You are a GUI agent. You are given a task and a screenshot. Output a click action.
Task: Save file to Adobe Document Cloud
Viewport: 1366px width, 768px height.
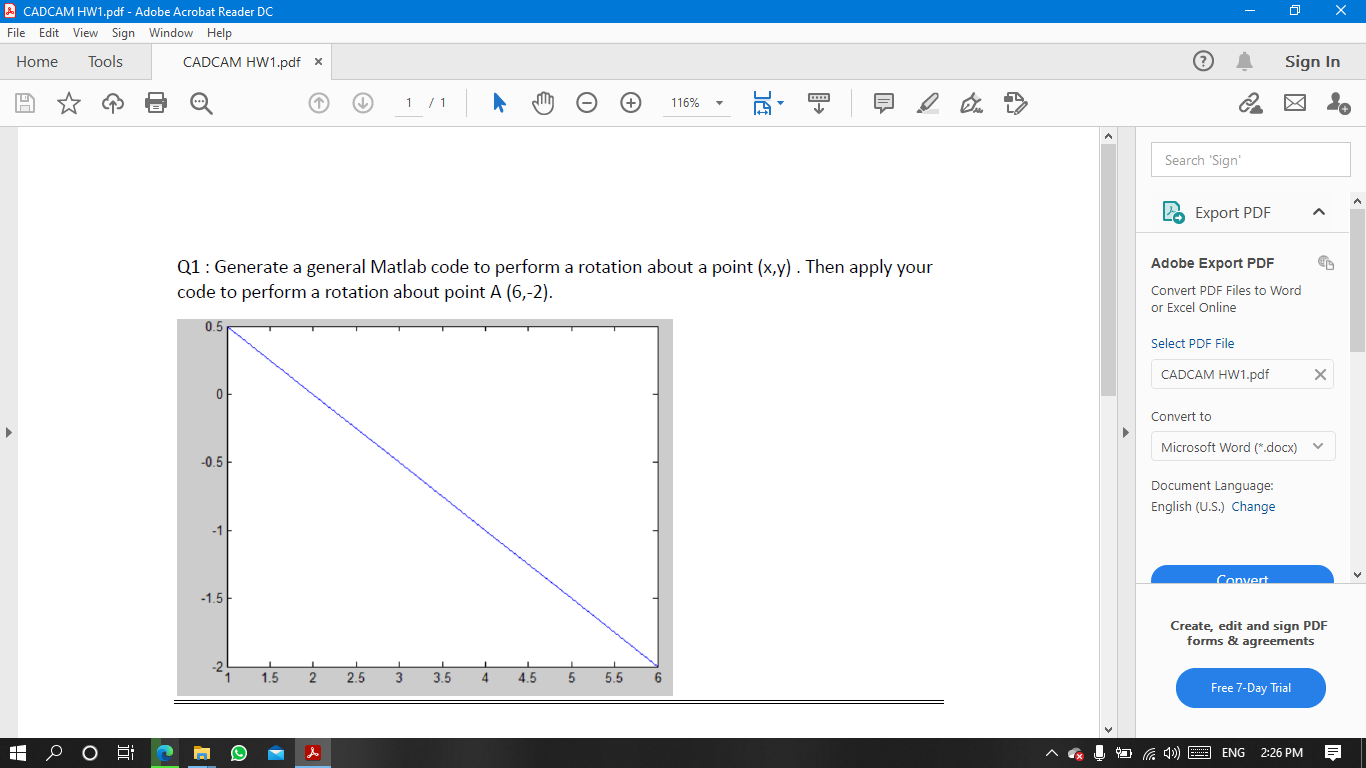coord(112,103)
